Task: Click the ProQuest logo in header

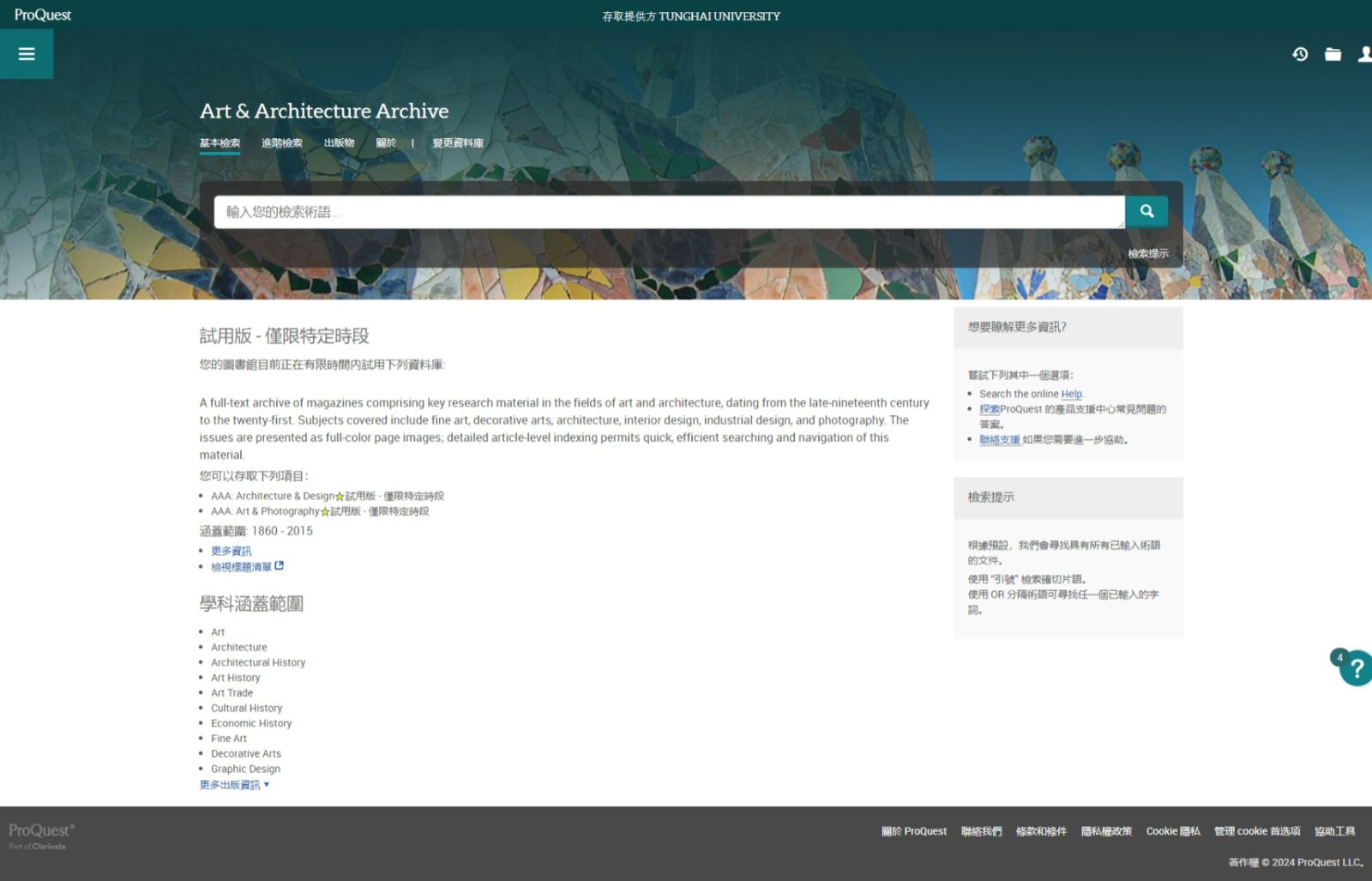Action: [x=43, y=15]
